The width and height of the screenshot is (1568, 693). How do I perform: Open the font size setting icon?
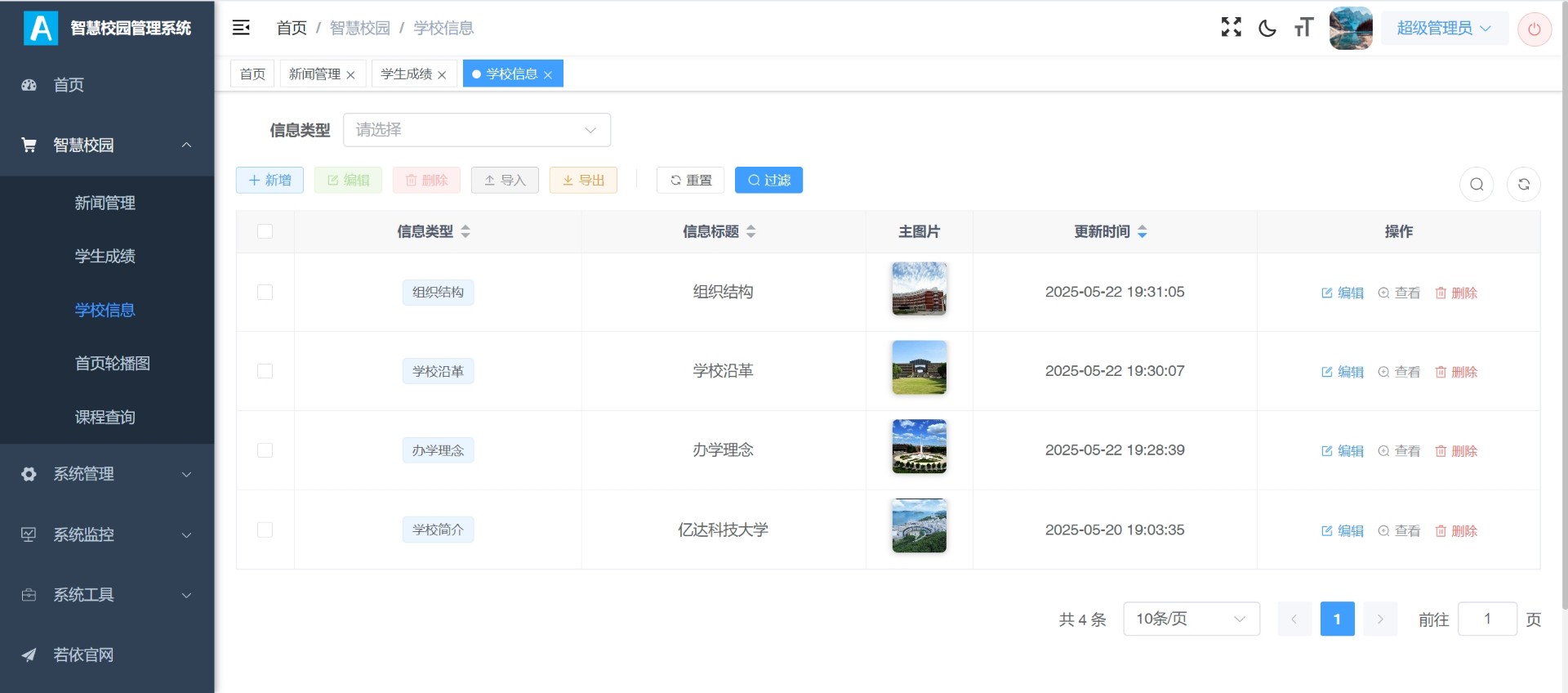(1303, 28)
